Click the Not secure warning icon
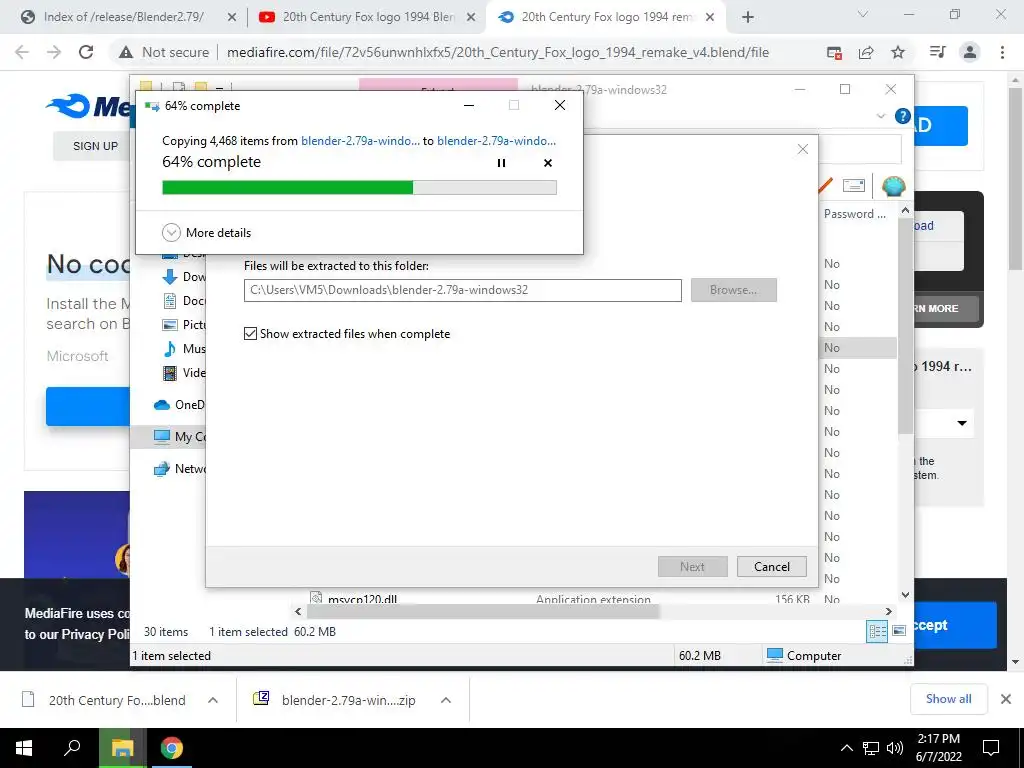Screen dimensions: 1024x768 pos(125,52)
